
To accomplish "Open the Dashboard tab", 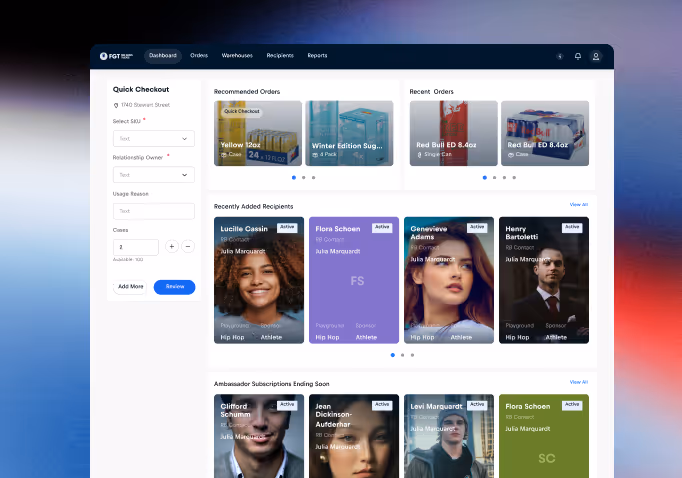I will click(163, 56).
